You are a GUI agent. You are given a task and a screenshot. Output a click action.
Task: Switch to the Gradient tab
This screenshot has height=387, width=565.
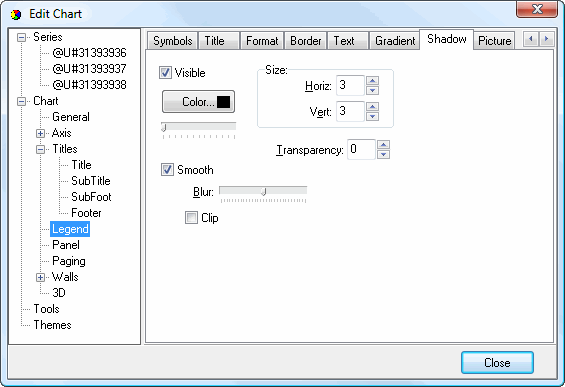point(395,41)
